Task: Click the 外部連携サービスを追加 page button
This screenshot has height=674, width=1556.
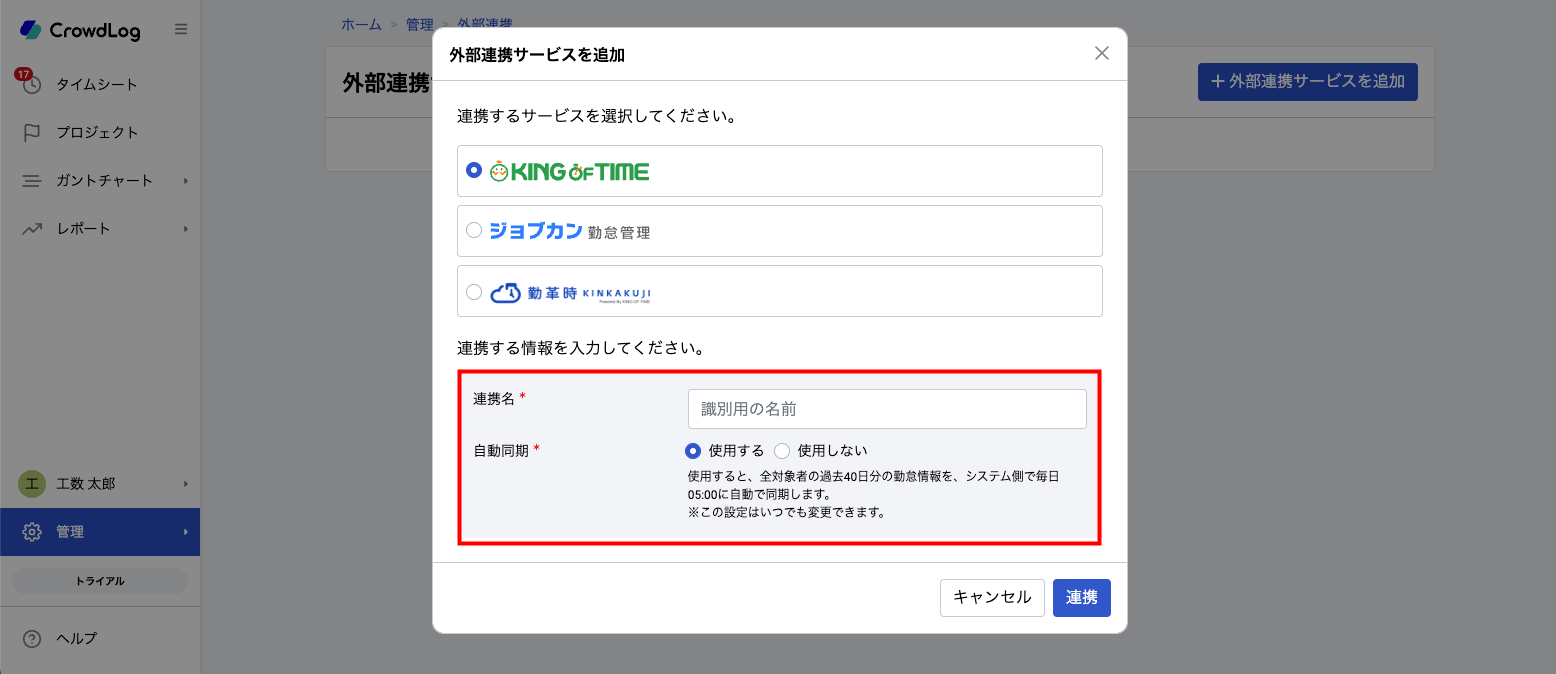Action: pyautogui.click(x=1308, y=81)
